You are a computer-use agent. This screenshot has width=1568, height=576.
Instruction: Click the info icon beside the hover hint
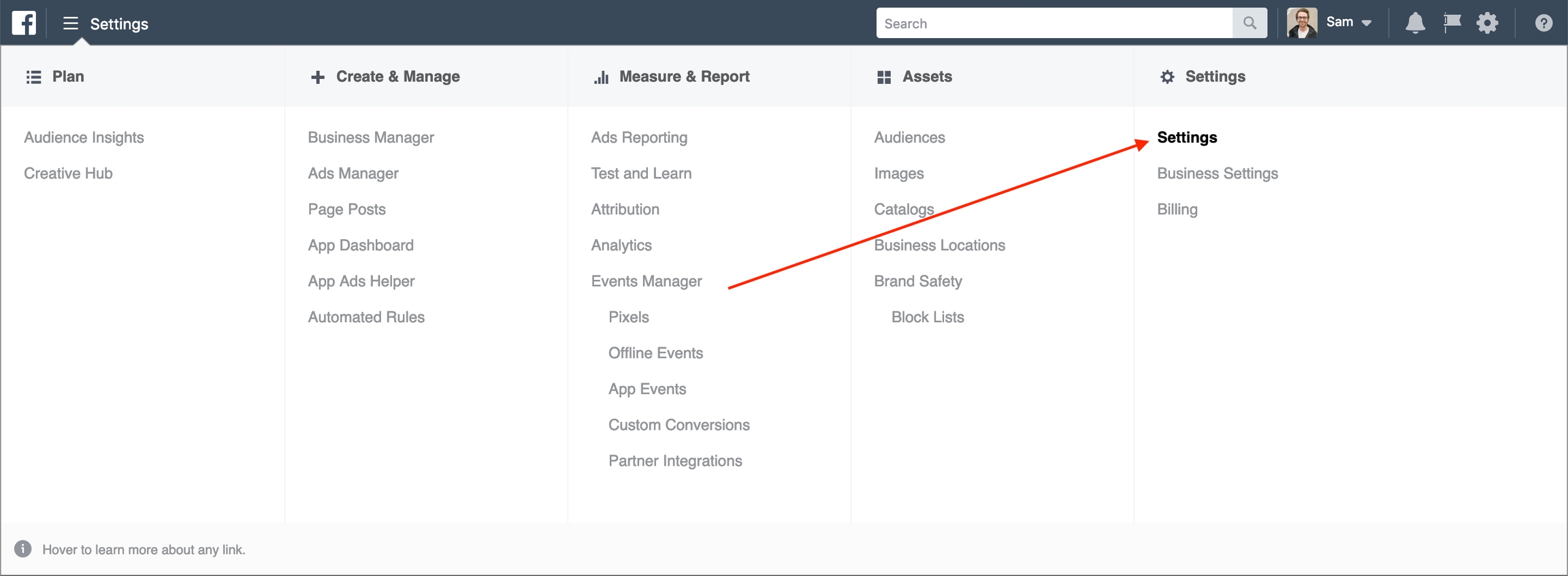point(23,549)
